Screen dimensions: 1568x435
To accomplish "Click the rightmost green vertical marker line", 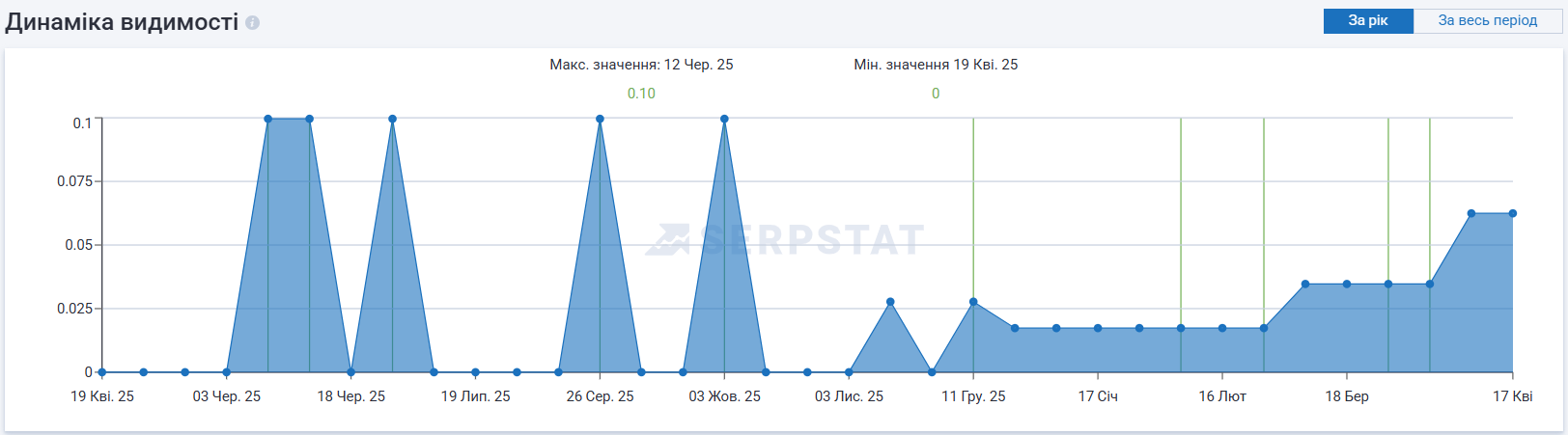I will (x=1430, y=193).
